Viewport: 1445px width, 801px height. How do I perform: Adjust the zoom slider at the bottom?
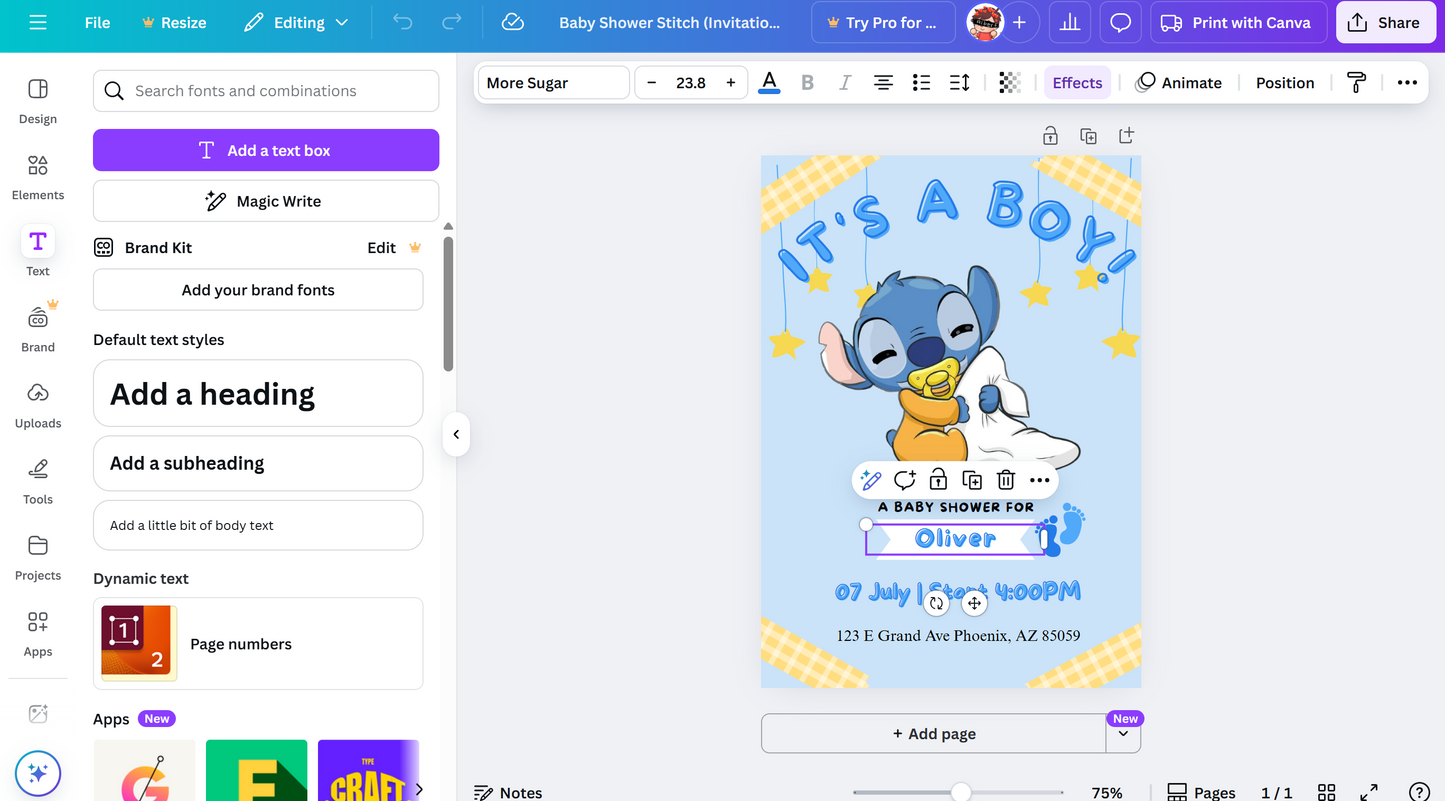[x=960, y=792]
